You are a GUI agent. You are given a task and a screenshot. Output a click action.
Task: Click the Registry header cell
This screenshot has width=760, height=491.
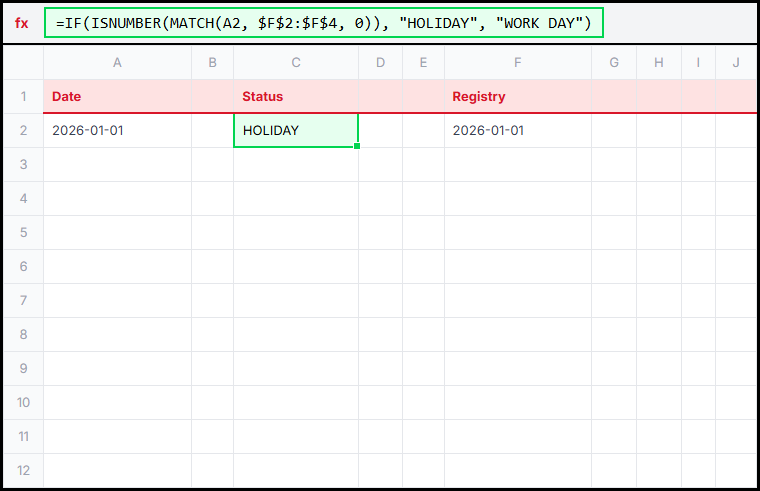517,97
